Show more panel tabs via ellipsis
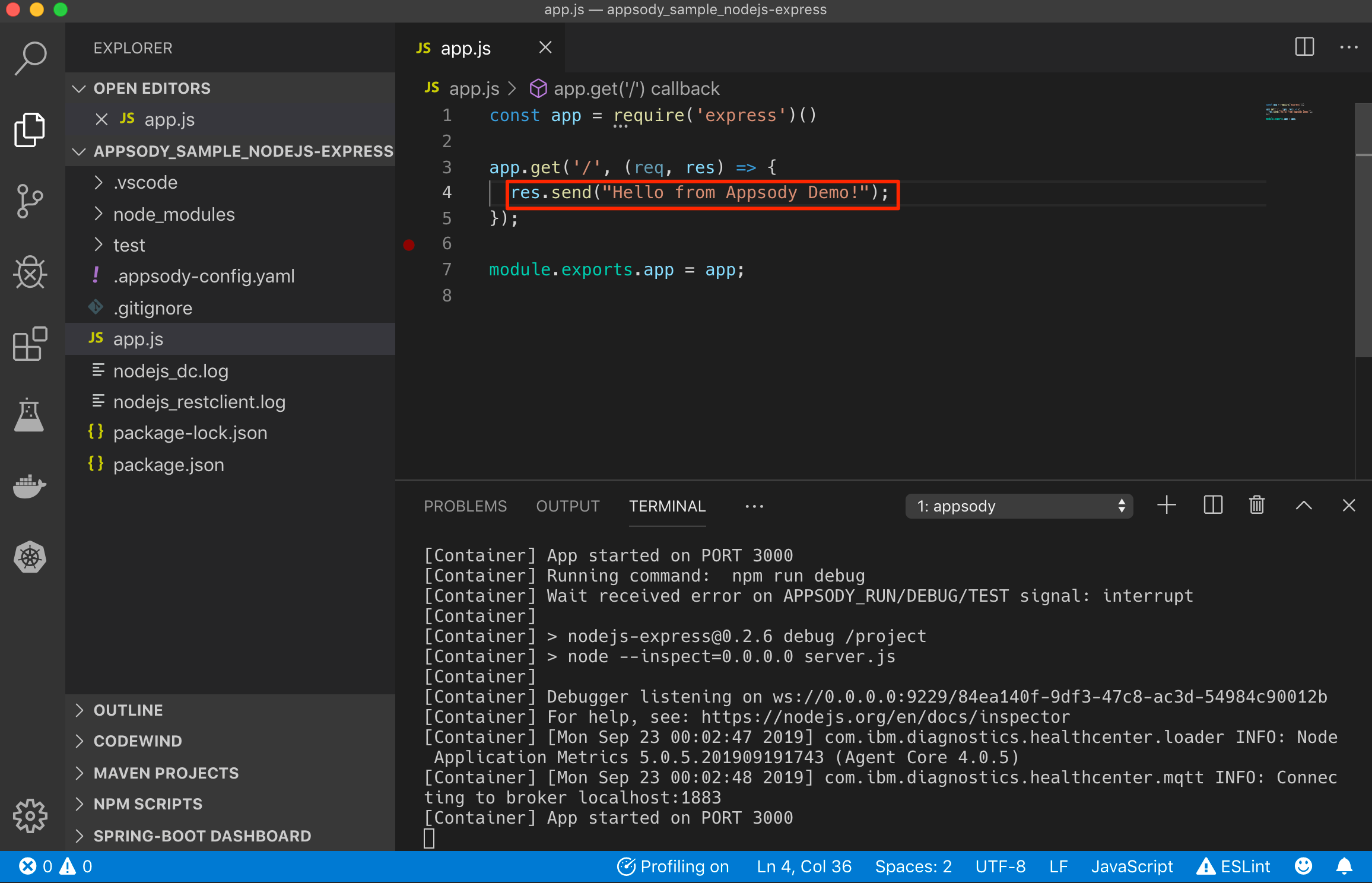The width and height of the screenshot is (1372, 883). [754, 506]
